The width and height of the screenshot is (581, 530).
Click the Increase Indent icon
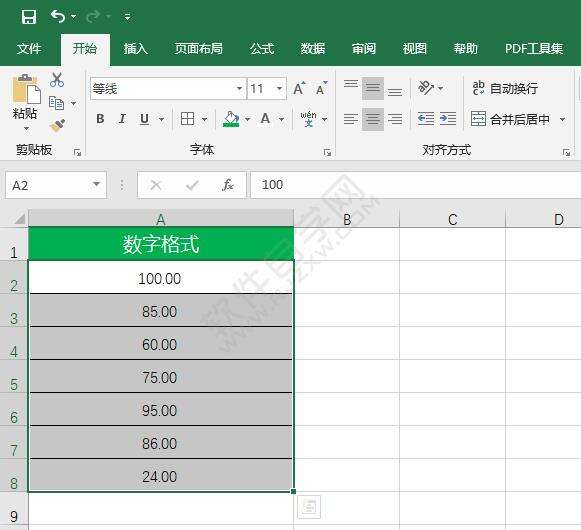click(x=448, y=119)
